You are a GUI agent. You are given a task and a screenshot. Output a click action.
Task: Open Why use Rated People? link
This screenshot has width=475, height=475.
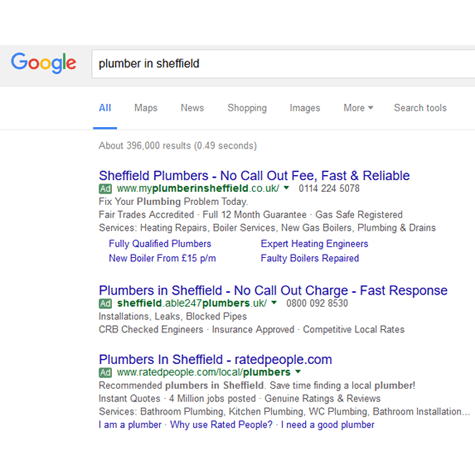click(x=221, y=425)
